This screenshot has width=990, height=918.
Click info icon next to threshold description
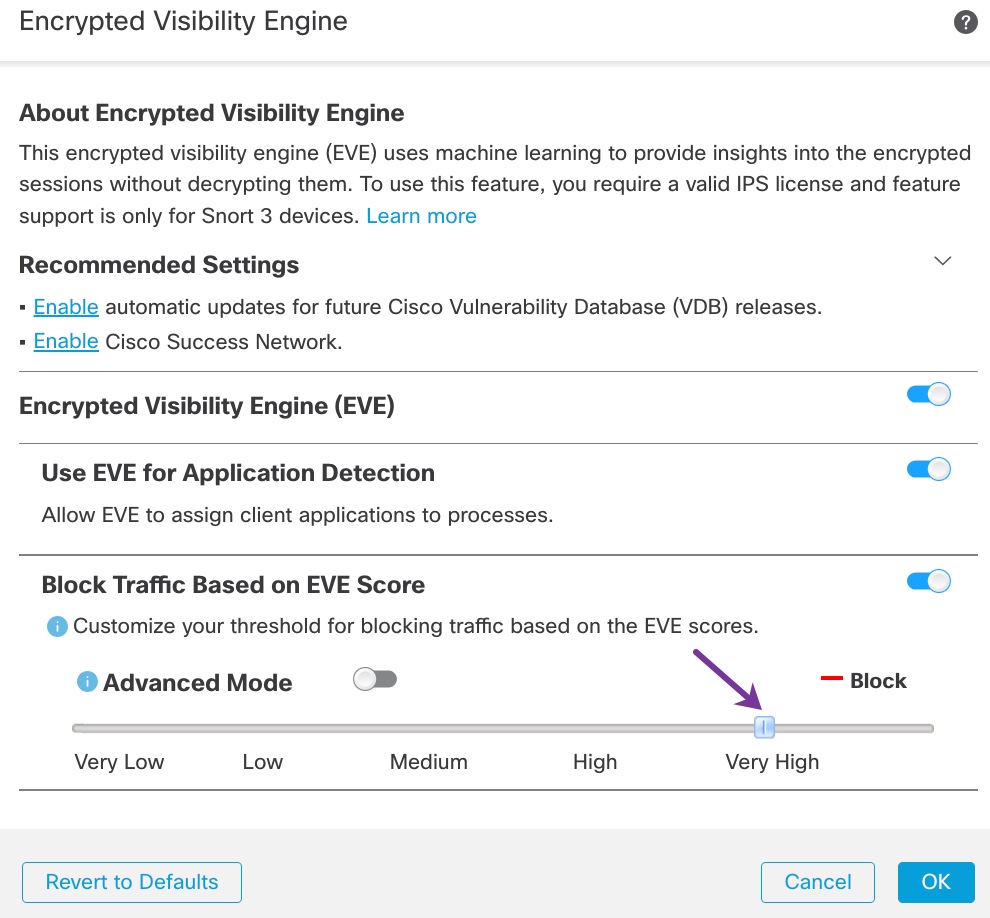pos(57,627)
